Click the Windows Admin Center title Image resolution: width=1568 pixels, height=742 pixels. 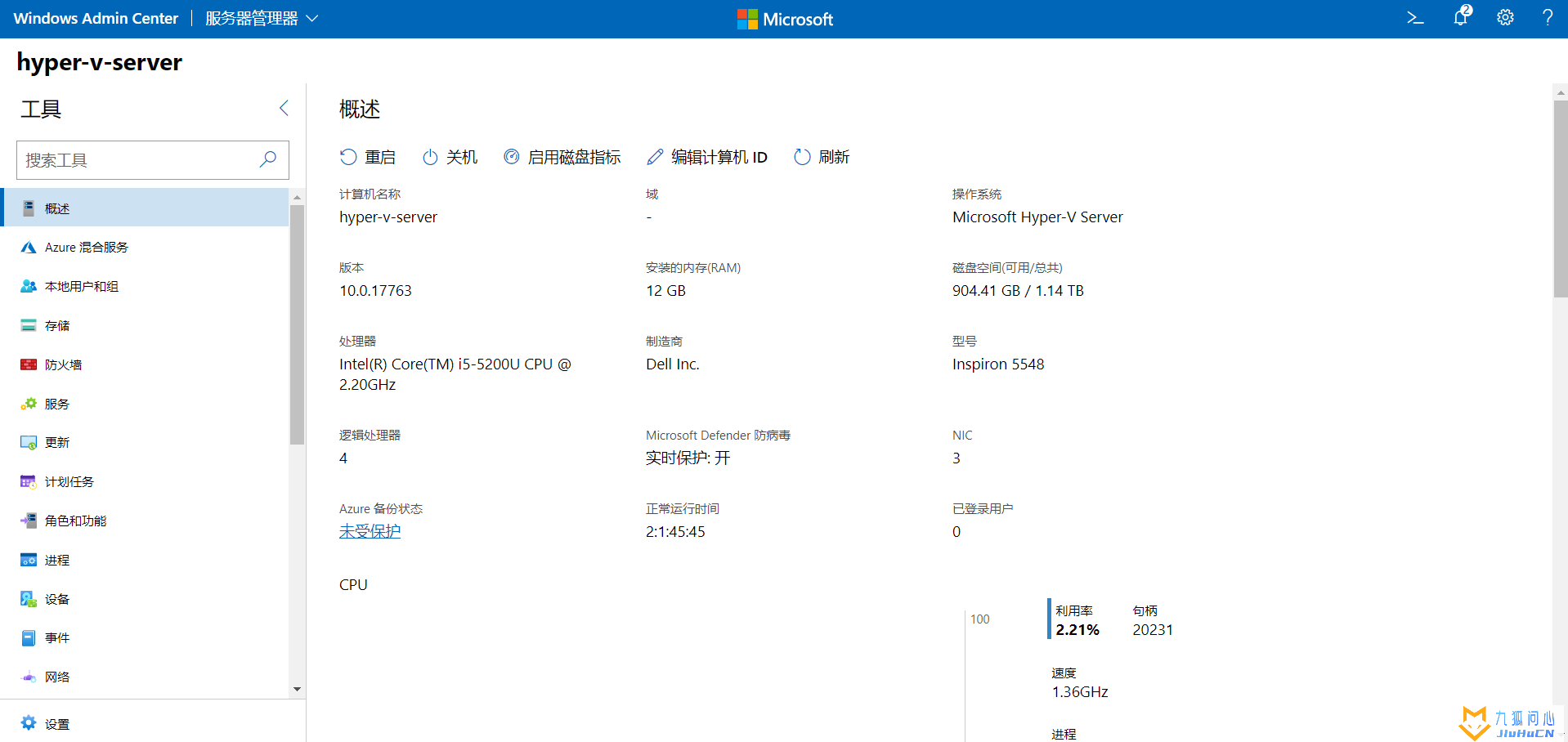click(96, 19)
